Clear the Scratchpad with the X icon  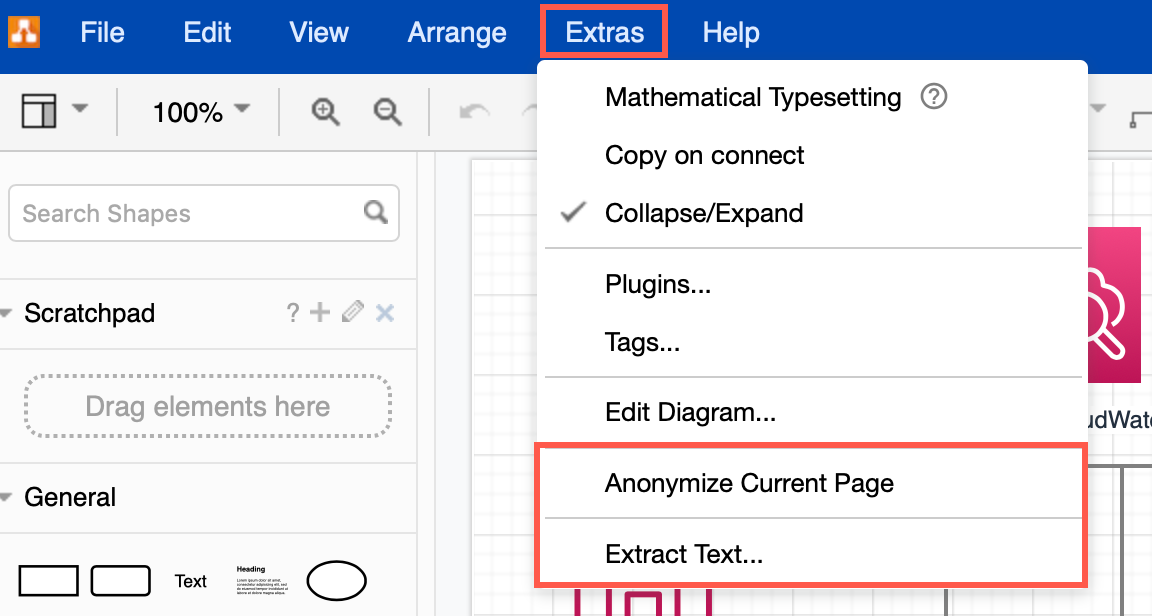[384, 312]
